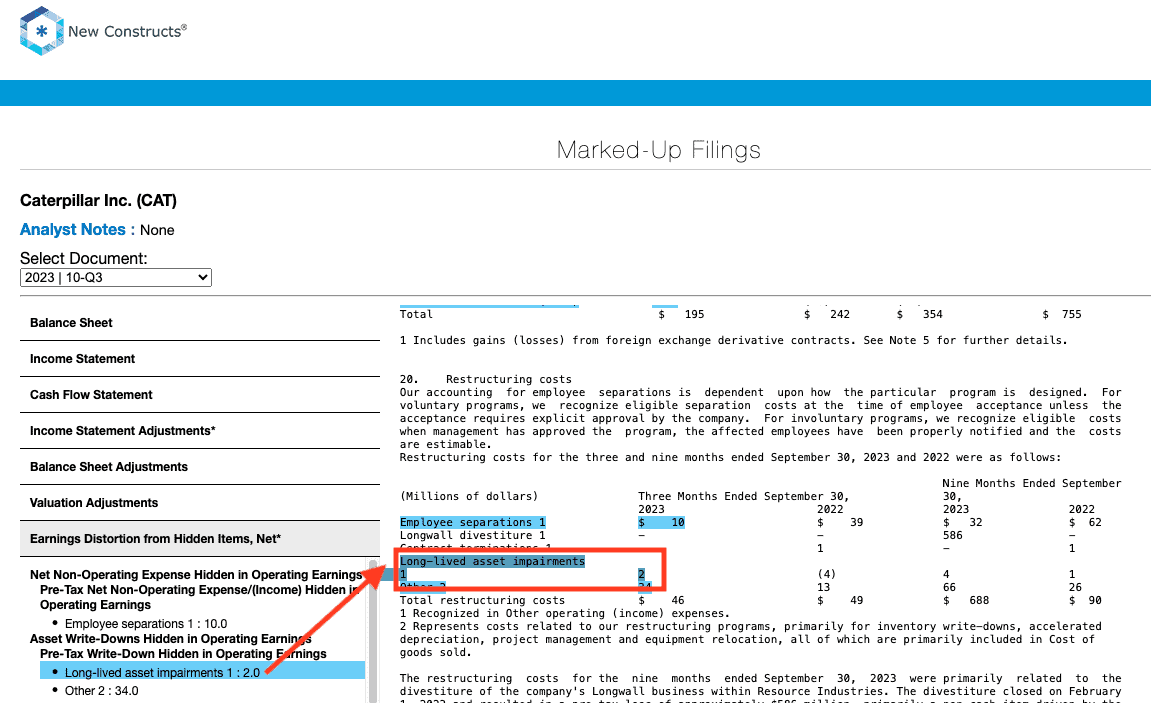Click Net Non-Operating Expense Hidden in Operating Earnings
The width and height of the screenshot is (1151, 703).
[196, 575]
